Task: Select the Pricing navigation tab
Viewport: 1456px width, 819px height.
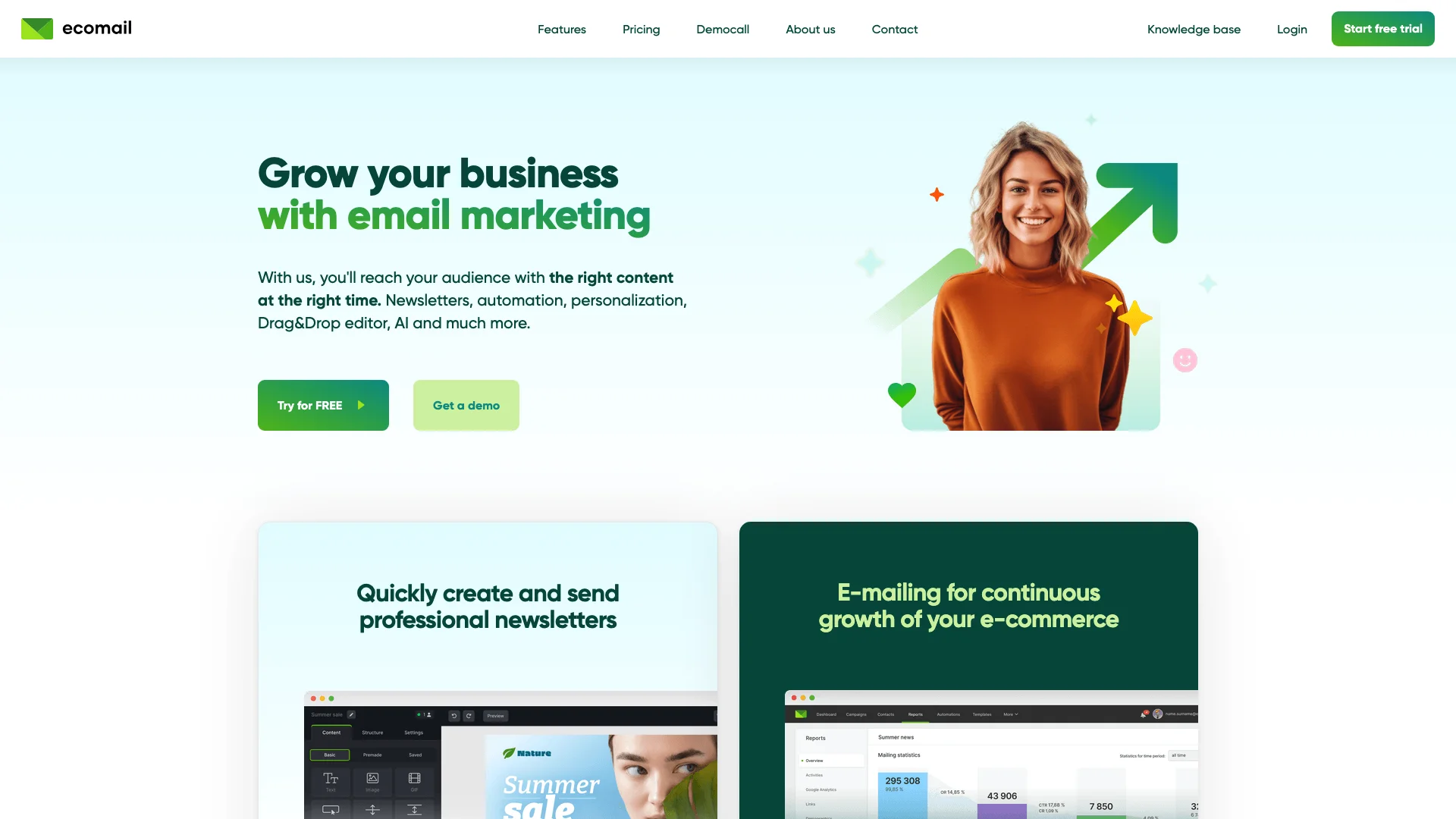Action: point(641,28)
